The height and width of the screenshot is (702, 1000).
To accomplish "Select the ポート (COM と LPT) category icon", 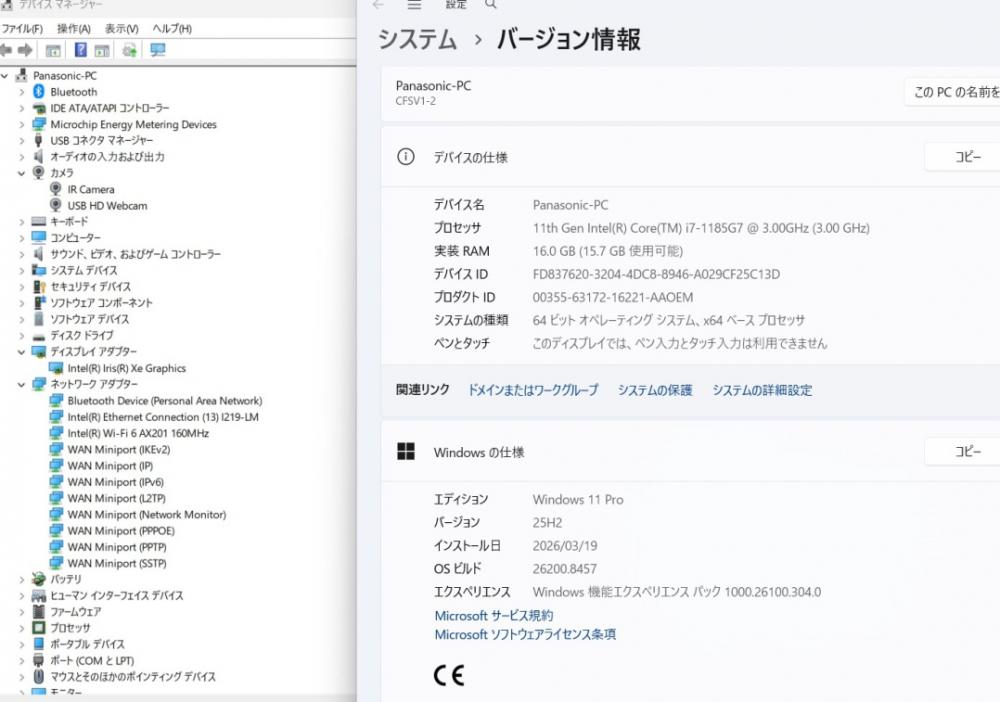I will (39, 661).
